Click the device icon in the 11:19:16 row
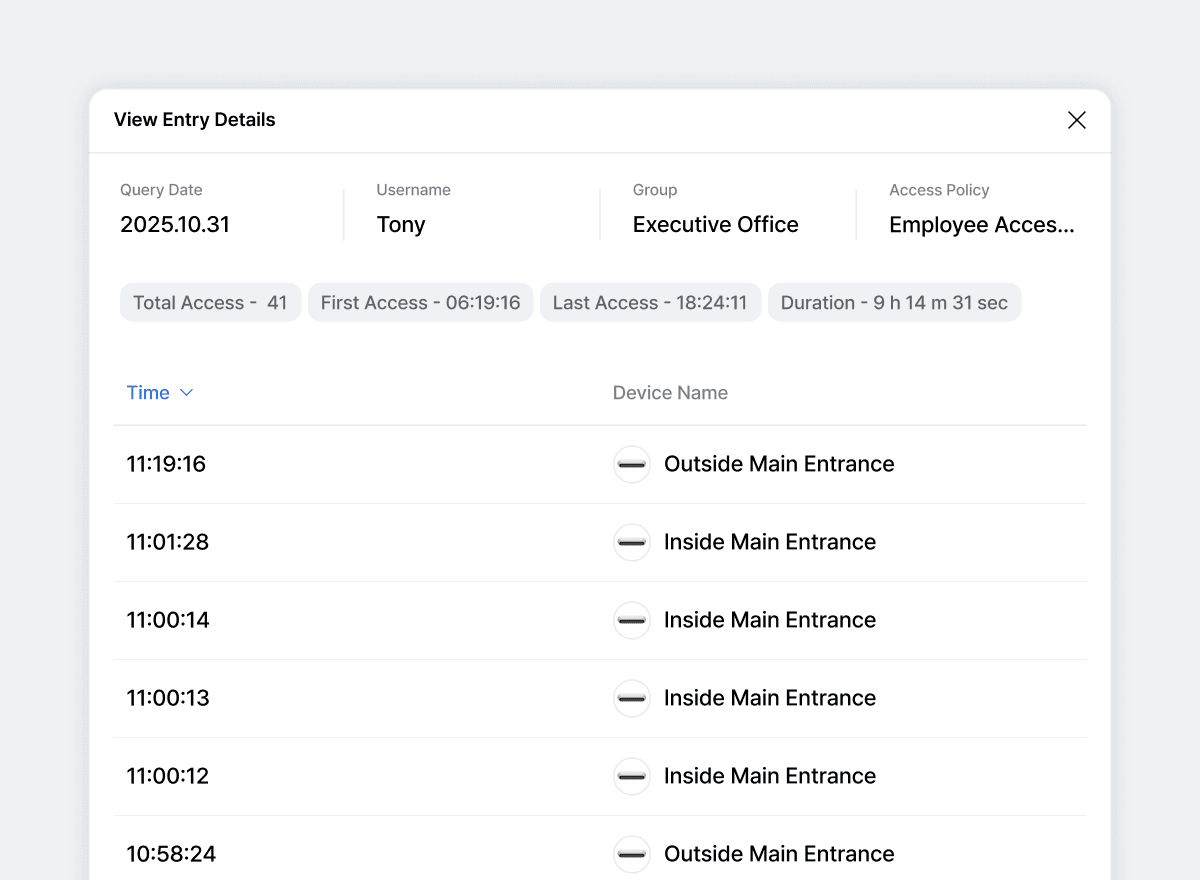The width and height of the screenshot is (1200, 880). click(x=631, y=464)
